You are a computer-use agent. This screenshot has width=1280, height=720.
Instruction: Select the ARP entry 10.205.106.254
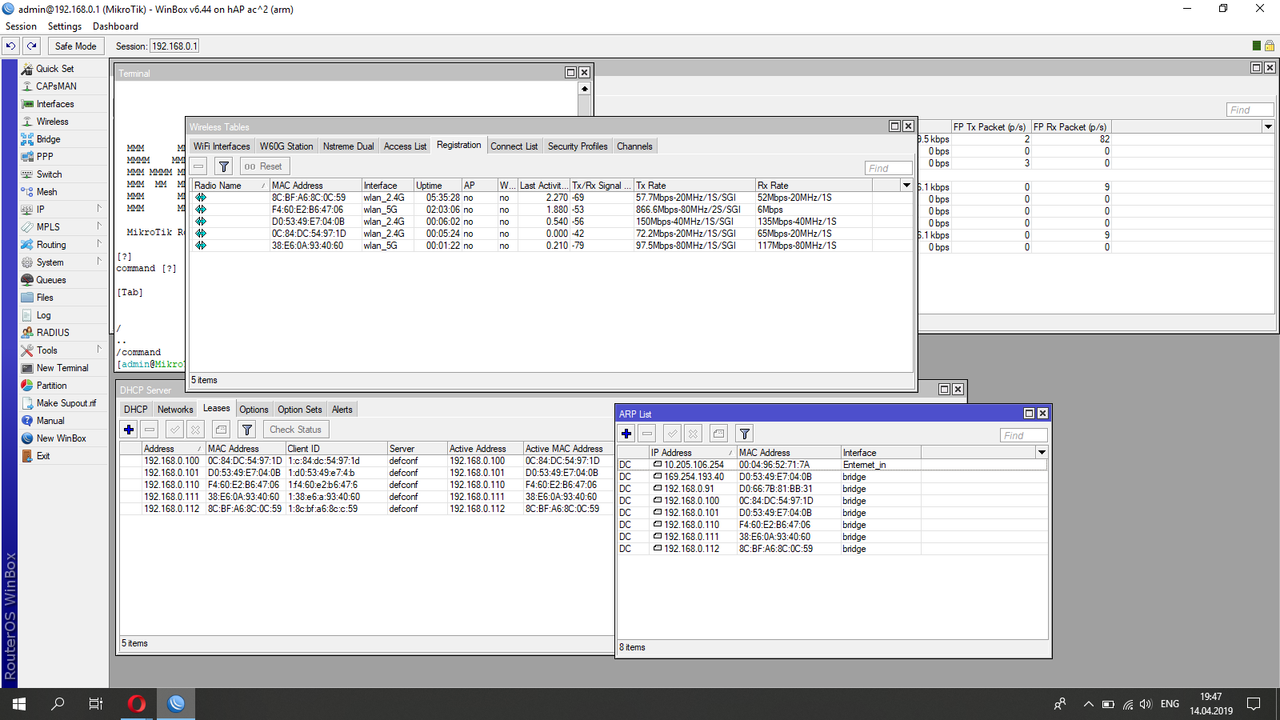pyautogui.click(x=832, y=464)
